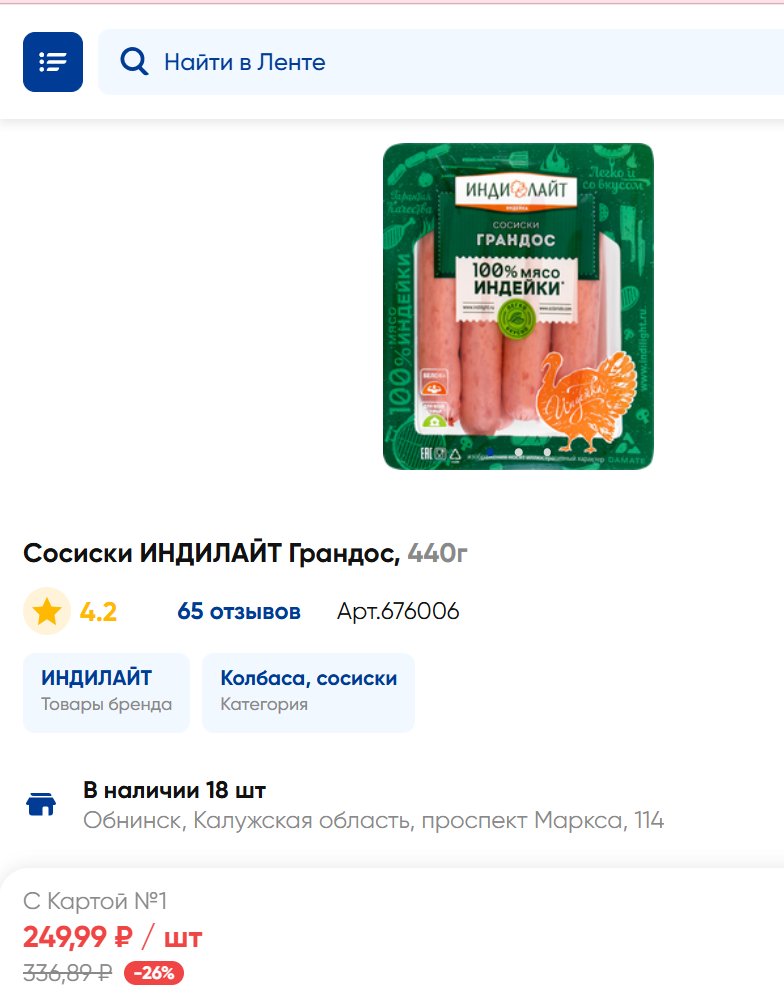Click the crossed-out 336,89 ₽ price

point(67,973)
